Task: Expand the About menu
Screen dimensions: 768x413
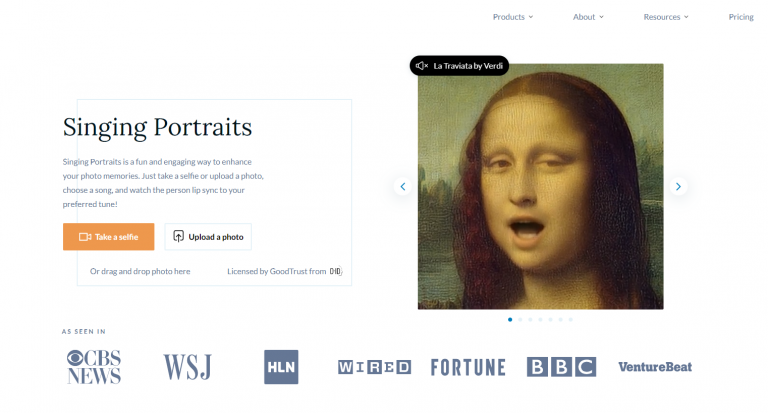Action: click(588, 17)
